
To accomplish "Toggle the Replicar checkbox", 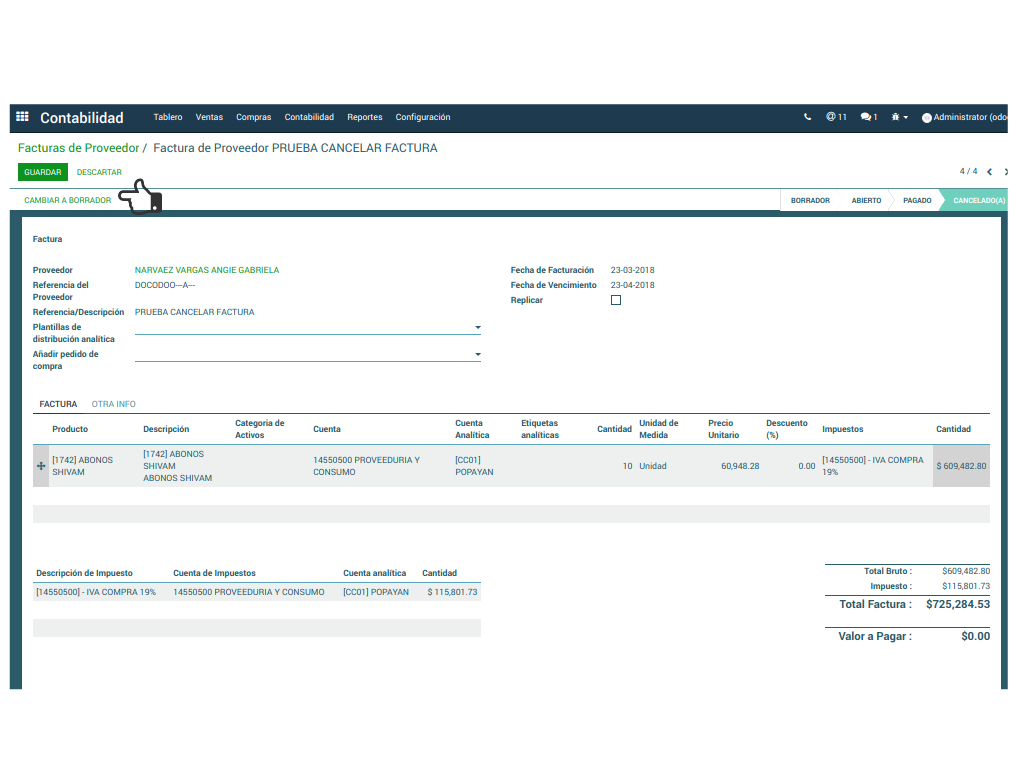I will [616, 300].
